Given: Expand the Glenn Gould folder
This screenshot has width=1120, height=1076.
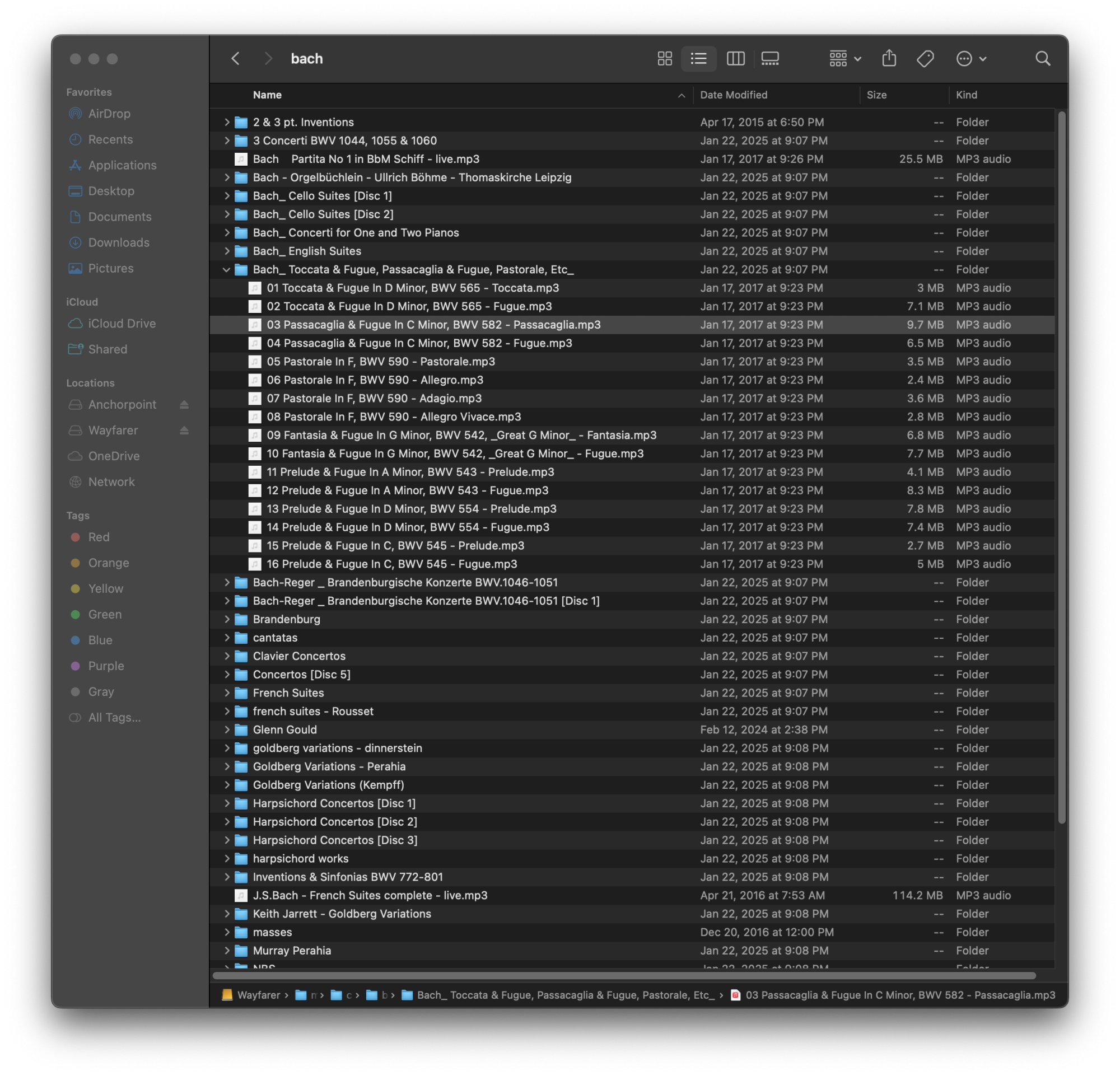Looking at the screenshot, I should point(226,729).
